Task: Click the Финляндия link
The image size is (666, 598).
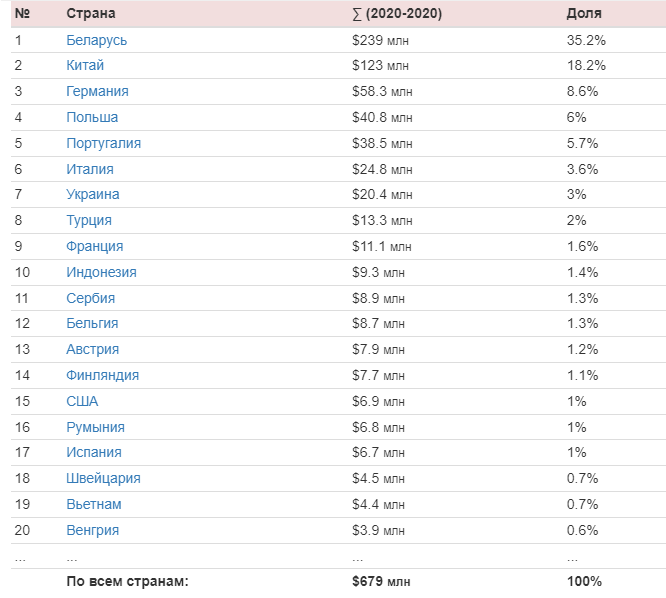Action: [102, 375]
